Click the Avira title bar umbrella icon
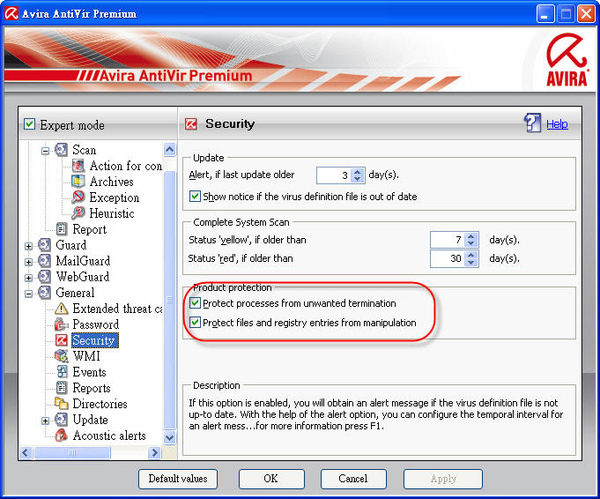Screen dimensions: 600x499 tap(11, 13)
